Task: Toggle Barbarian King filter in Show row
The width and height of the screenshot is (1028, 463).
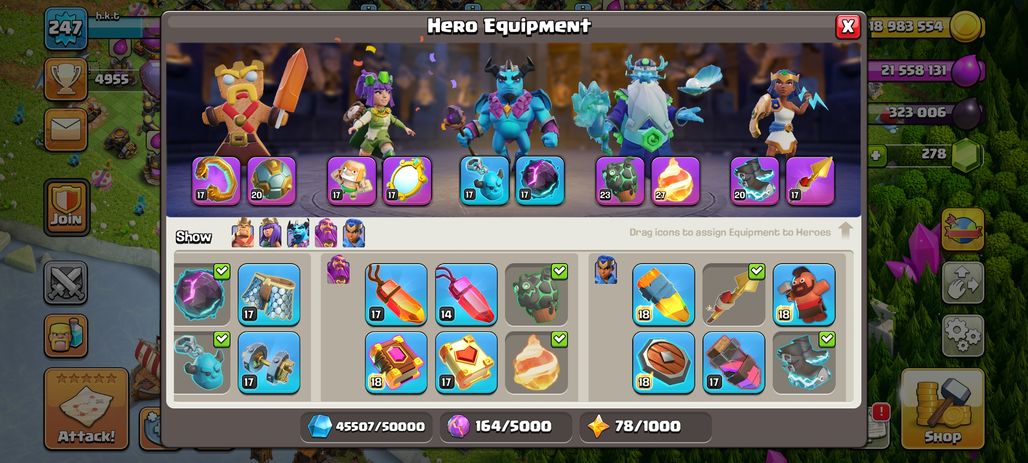Action: (243, 233)
